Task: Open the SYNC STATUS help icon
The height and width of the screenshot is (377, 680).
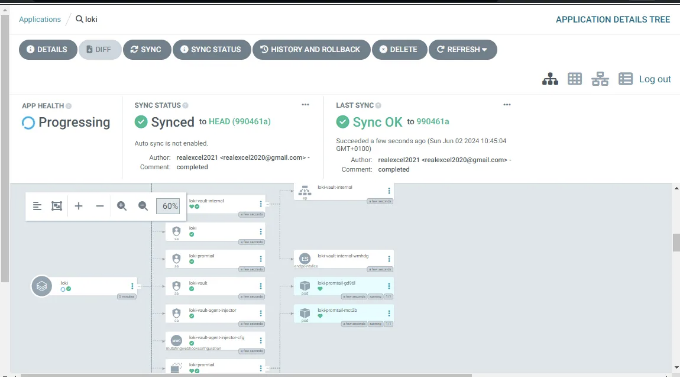Action: point(185,105)
